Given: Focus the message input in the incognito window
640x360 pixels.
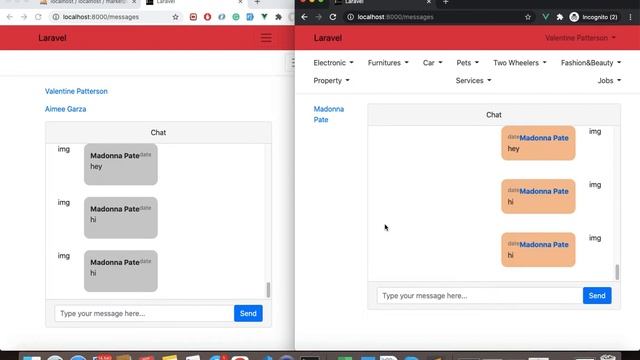Looking at the screenshot, I should point(480,296).
